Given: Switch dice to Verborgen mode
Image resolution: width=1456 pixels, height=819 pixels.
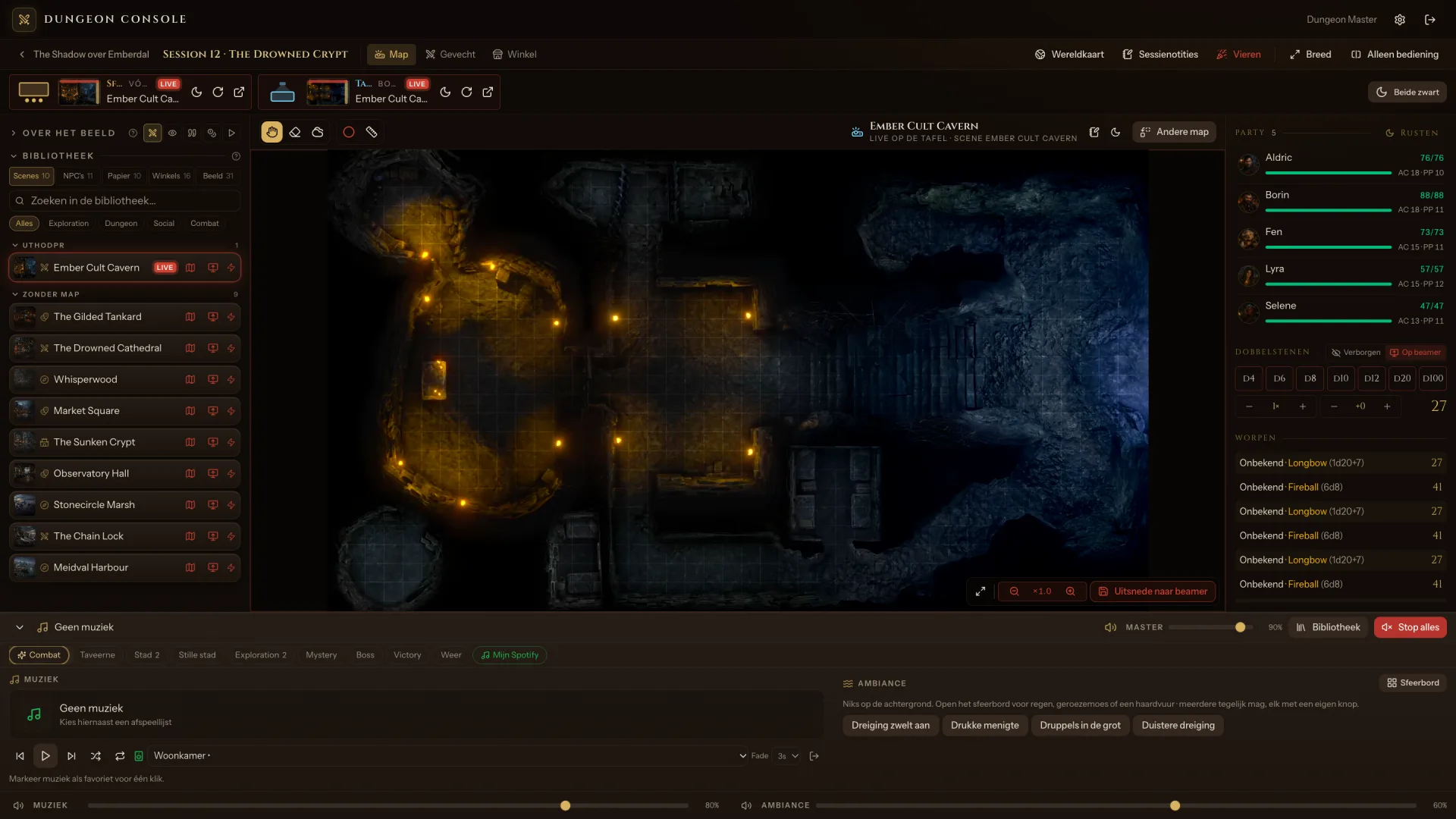Looking at the screenshot, I should coord(1356,353).
